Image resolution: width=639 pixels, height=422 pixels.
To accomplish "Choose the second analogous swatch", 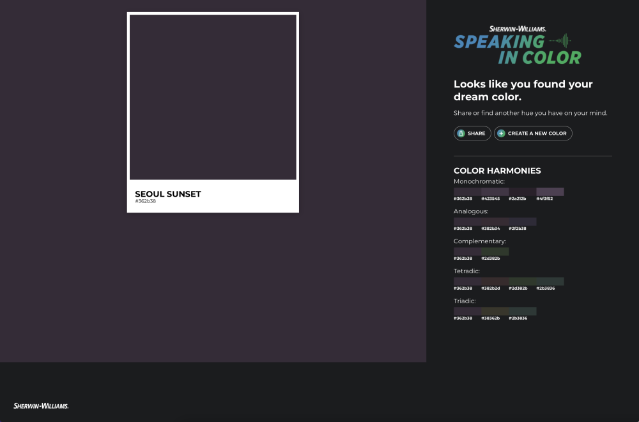I will pyautogui.click(x=495, y=222).
